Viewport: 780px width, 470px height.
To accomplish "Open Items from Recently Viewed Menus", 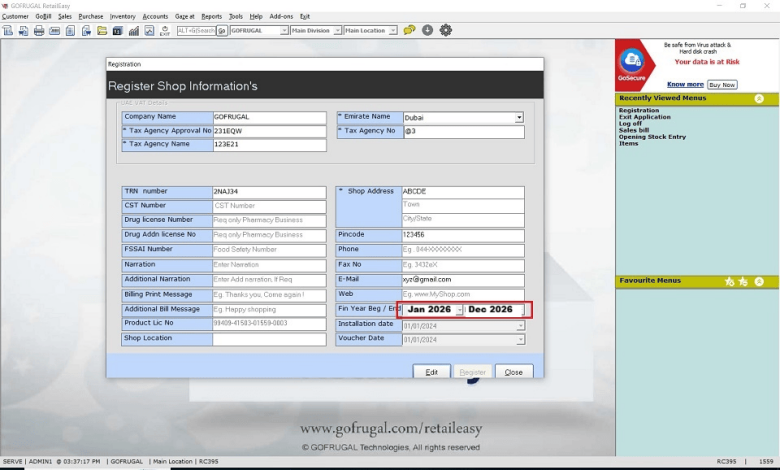I will [628, 144].
